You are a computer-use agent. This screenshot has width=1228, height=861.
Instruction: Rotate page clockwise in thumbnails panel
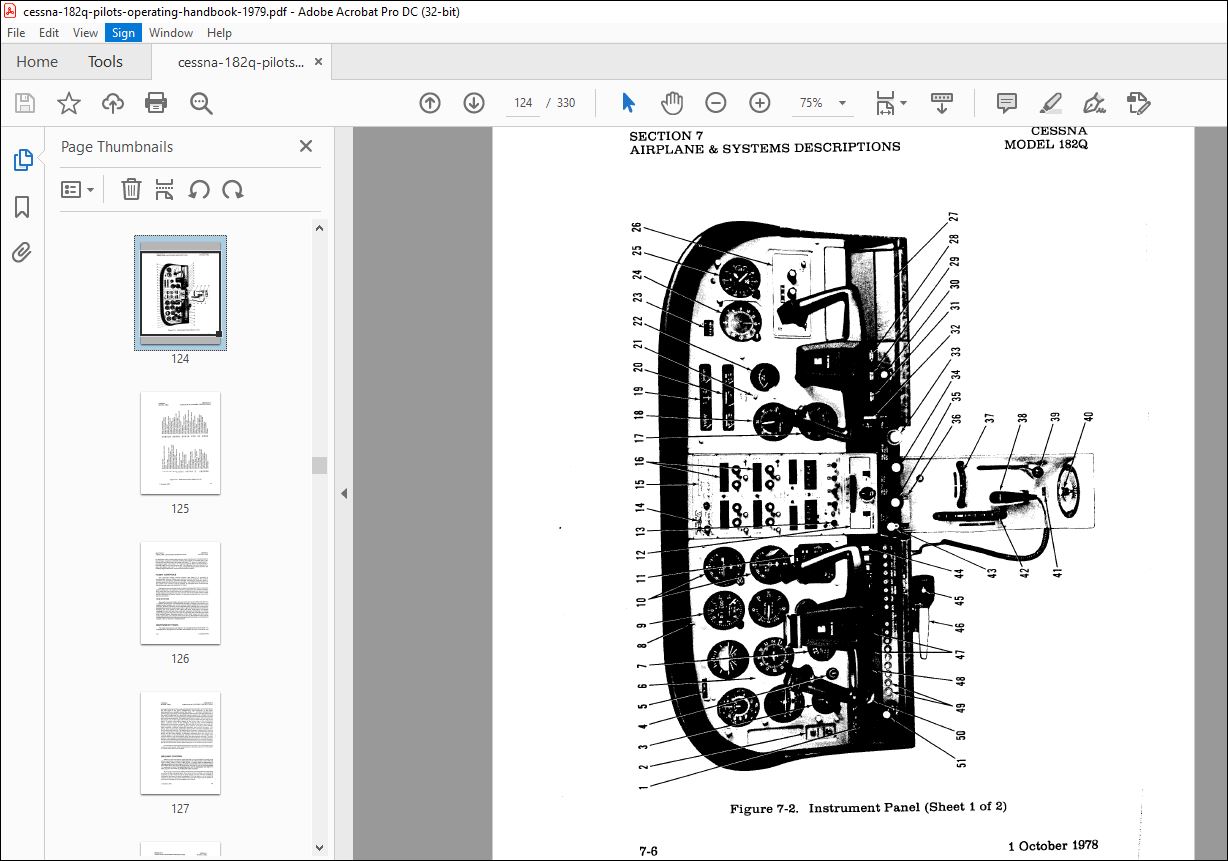pos(233,189)
